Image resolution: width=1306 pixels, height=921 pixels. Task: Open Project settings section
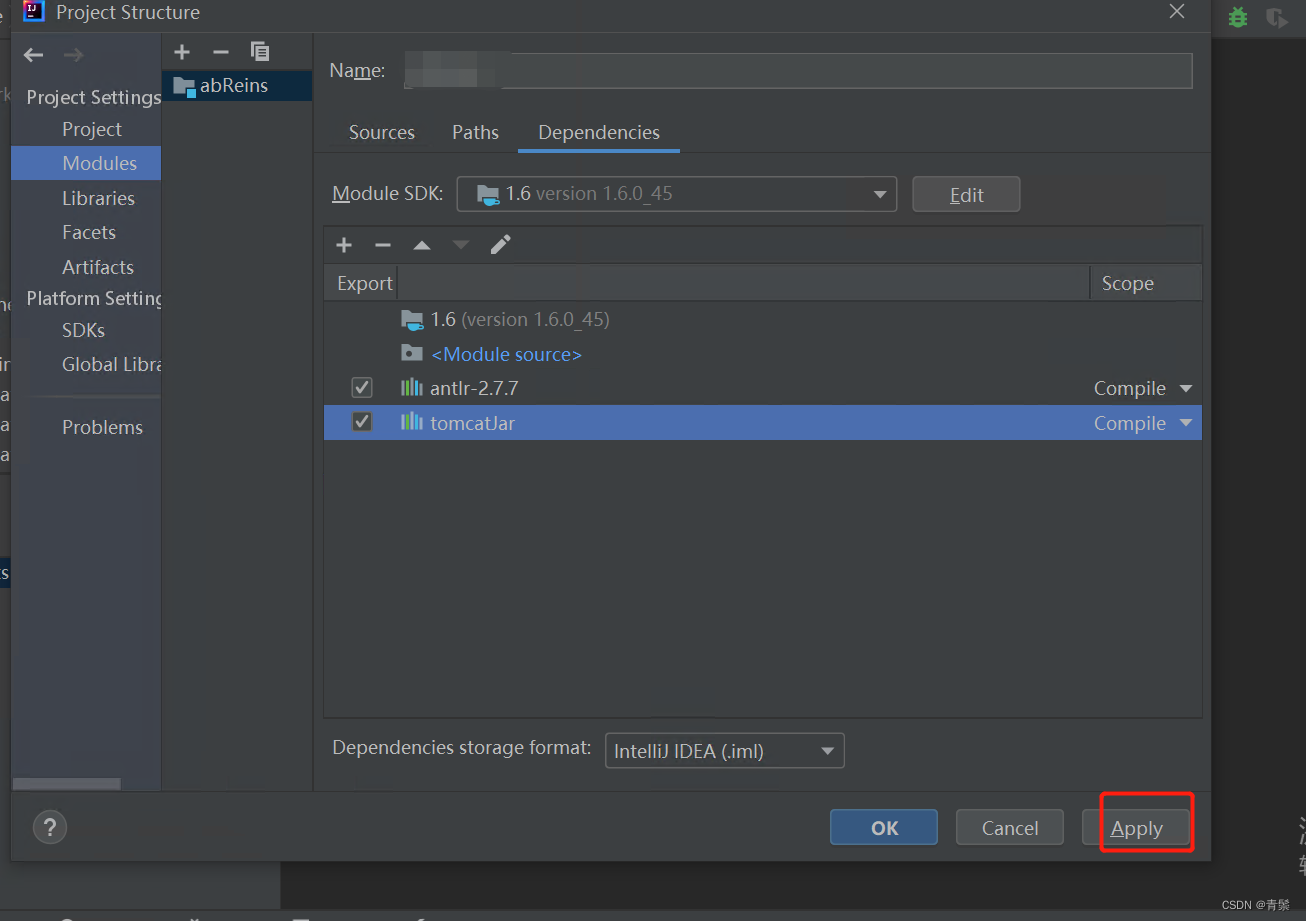[92, 129]
